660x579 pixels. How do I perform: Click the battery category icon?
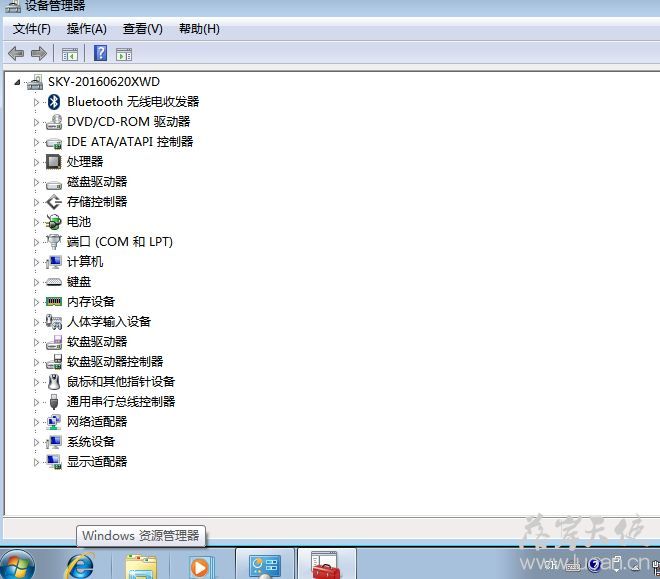[54, 222]
